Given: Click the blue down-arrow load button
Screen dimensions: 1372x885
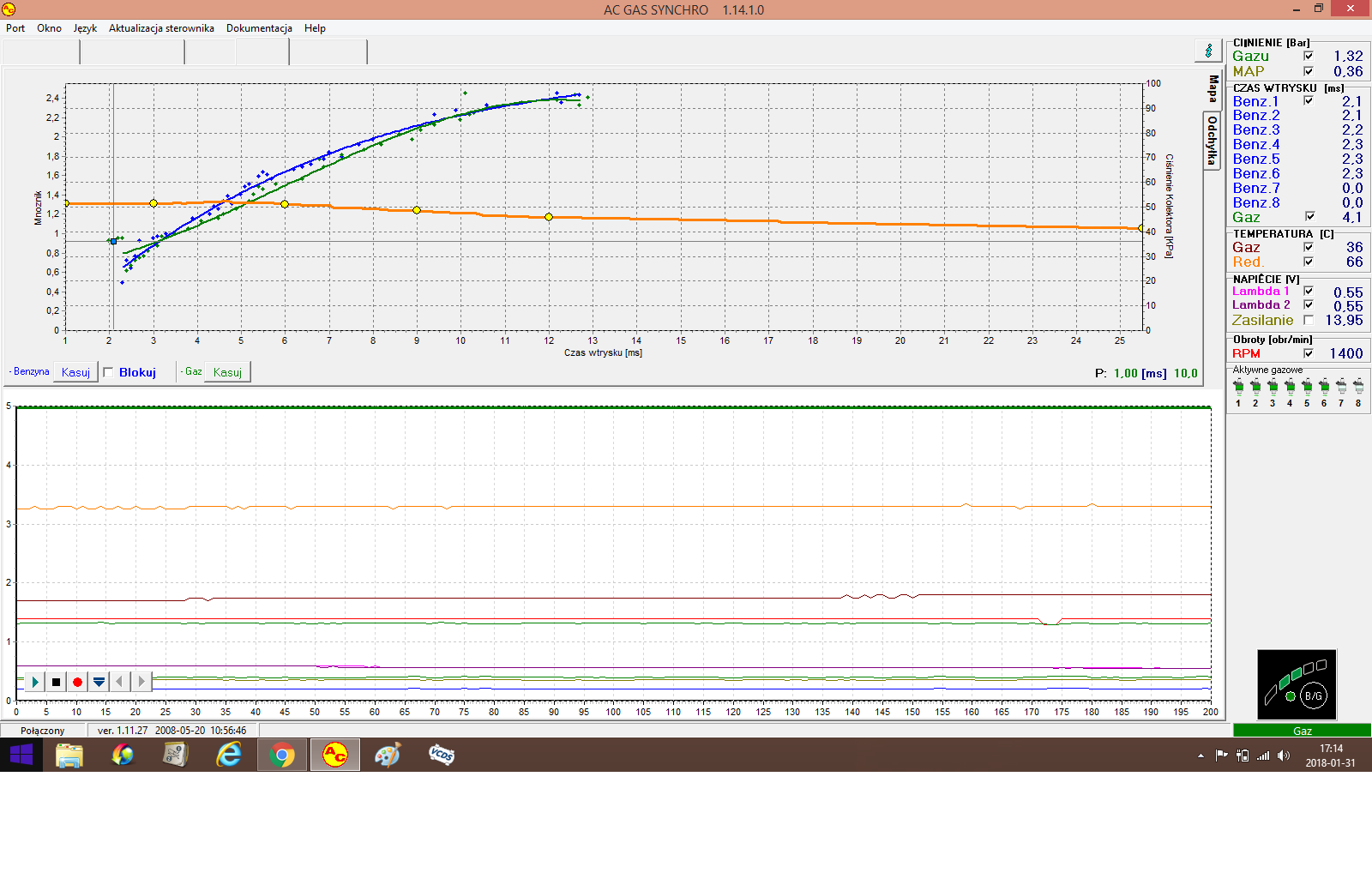Looking at the screenshot, I should click(99, 682).
